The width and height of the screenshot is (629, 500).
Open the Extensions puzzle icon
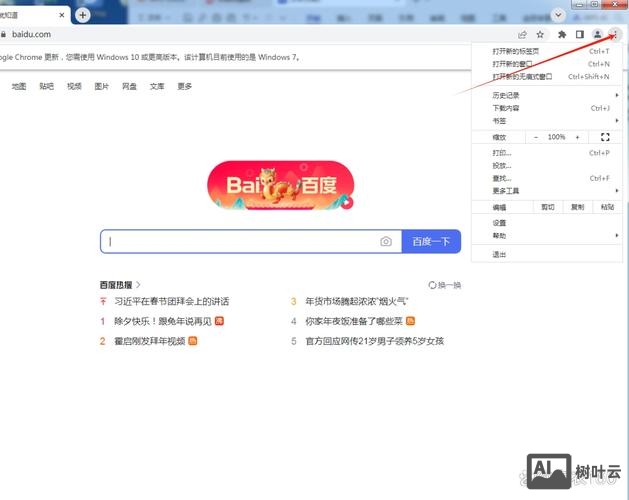point(562,35)
